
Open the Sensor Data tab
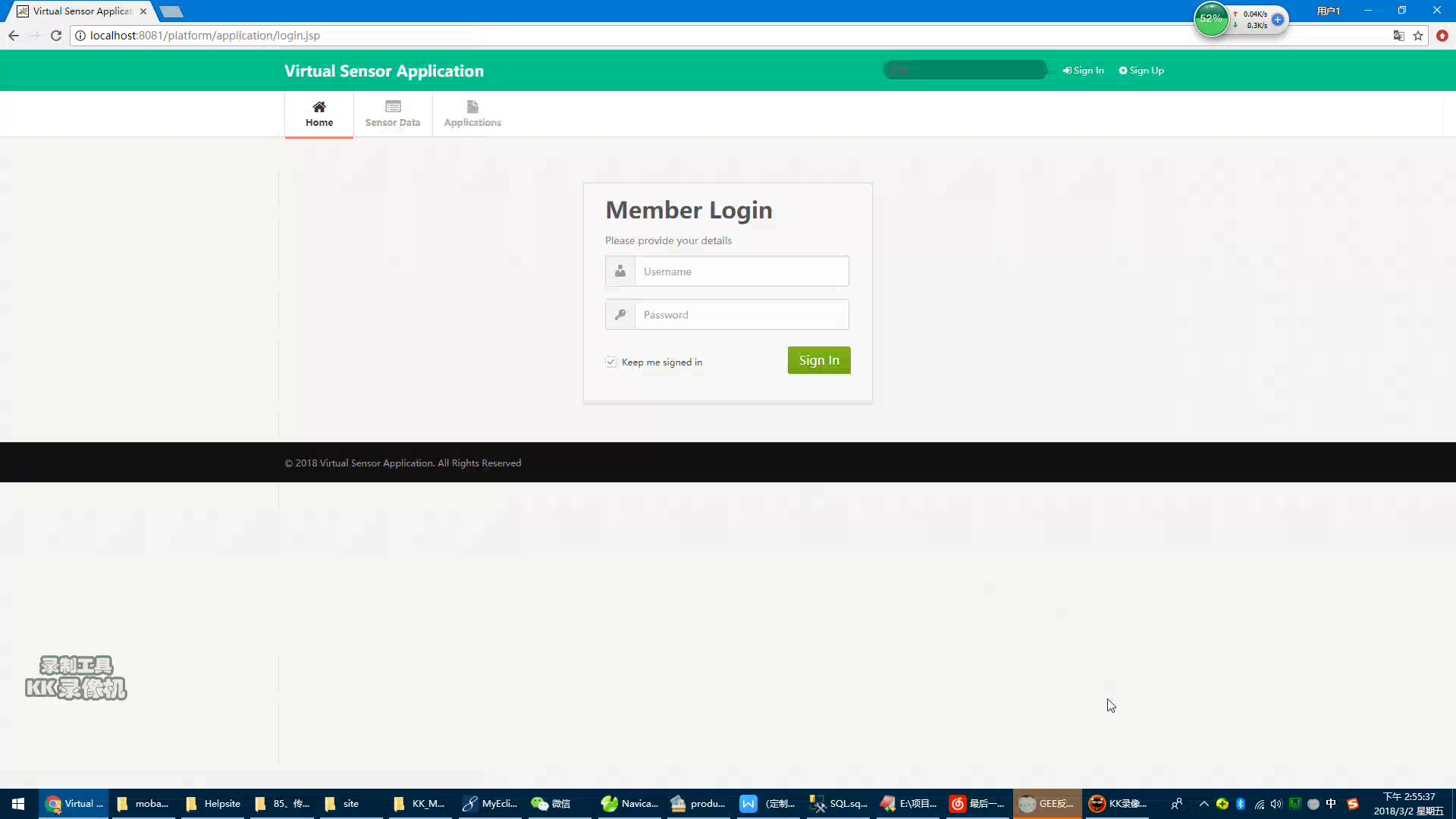[392, 114]
